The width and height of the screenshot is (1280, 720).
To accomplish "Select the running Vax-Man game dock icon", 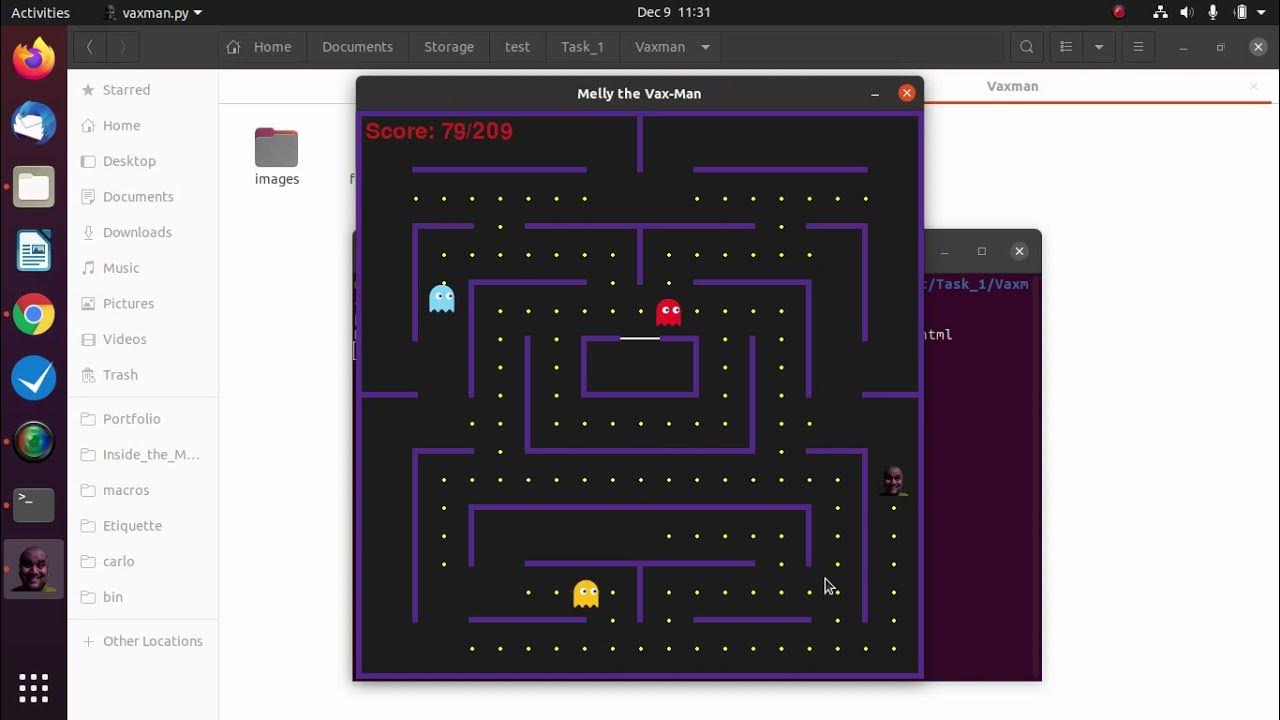I will tap(34, 569).
